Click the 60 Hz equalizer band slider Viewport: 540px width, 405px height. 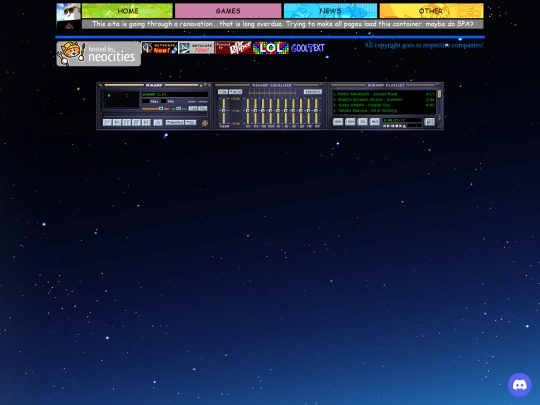248,111
